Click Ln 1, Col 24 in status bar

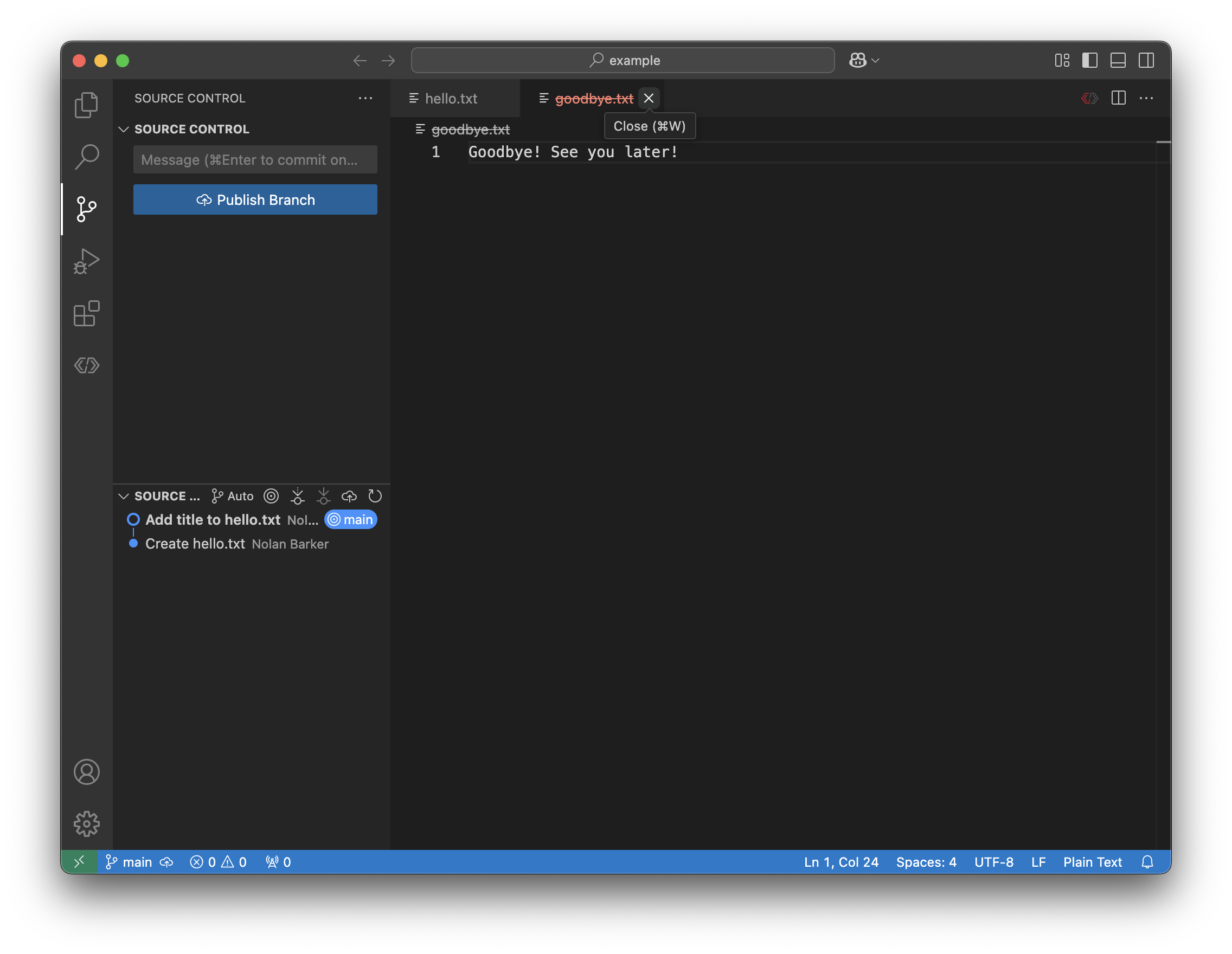(841, 862)
